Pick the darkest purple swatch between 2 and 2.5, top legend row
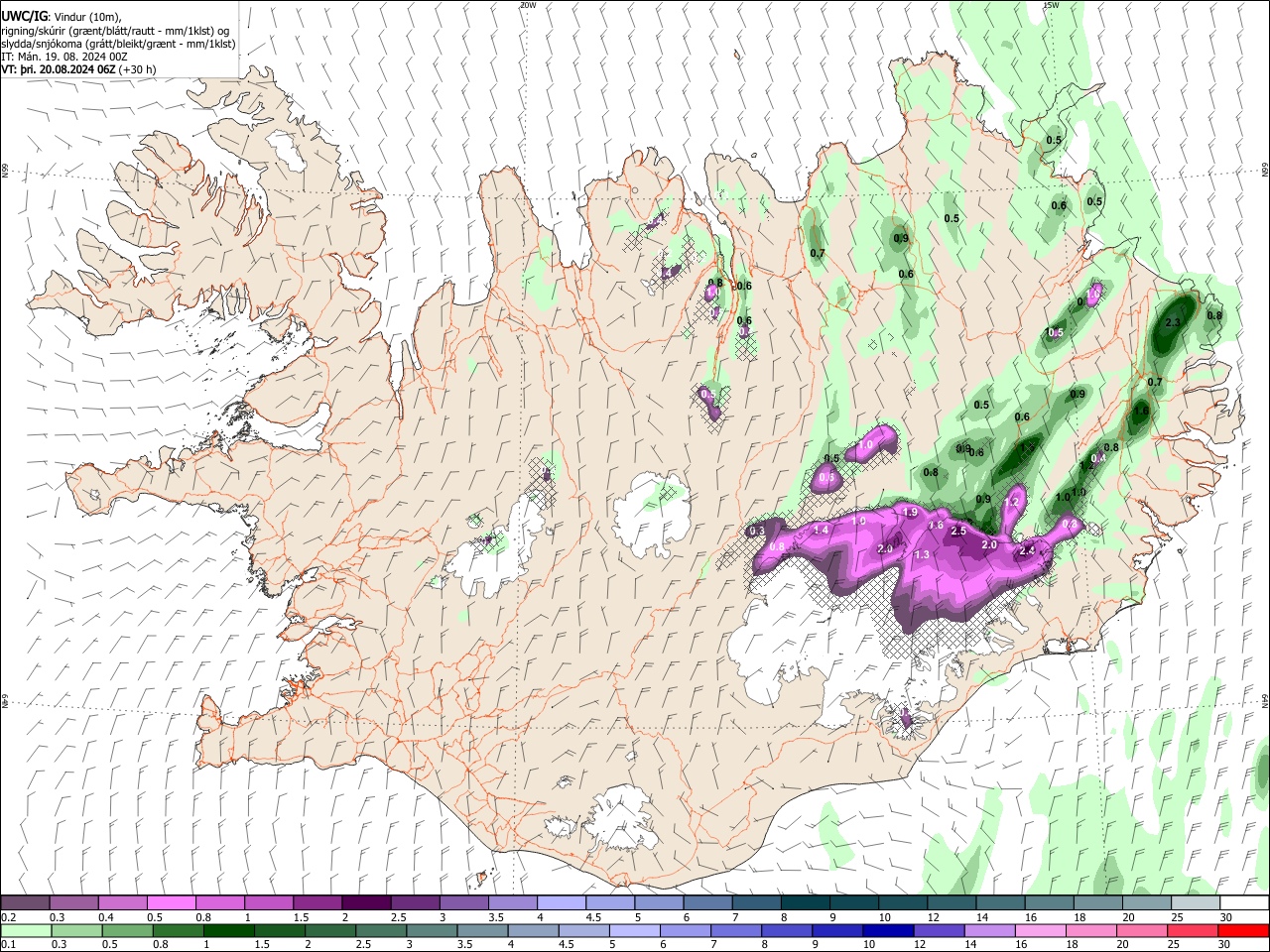1270x952 pixels. pos(366,903)
